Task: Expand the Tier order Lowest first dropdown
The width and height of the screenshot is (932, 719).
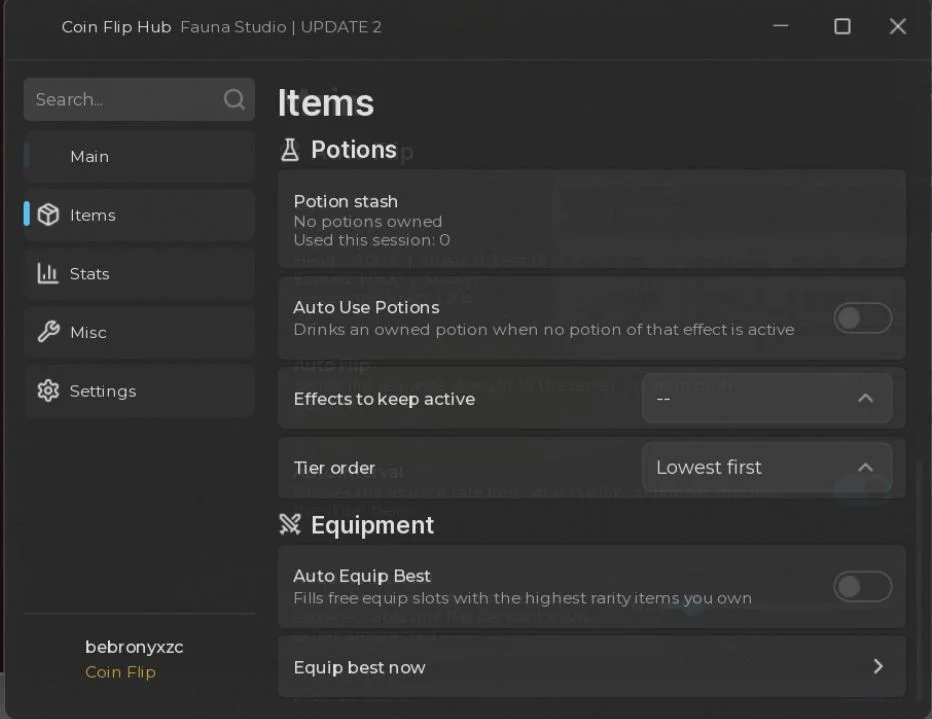Action: tap(767, 467)
